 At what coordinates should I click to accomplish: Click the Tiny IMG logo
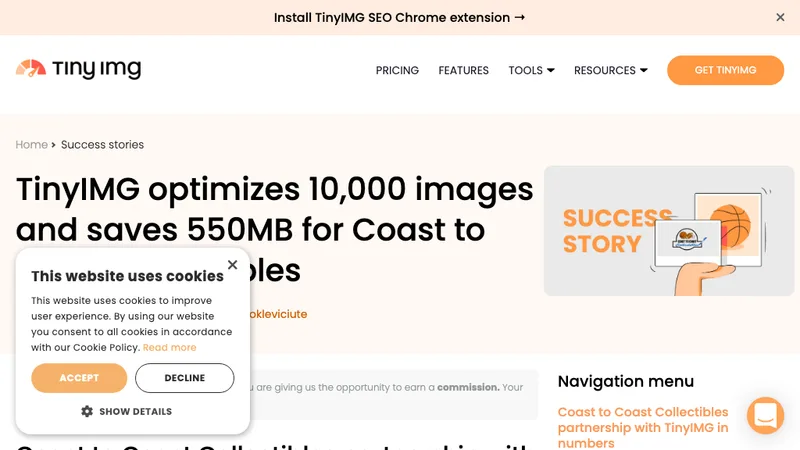pos(78,69)
